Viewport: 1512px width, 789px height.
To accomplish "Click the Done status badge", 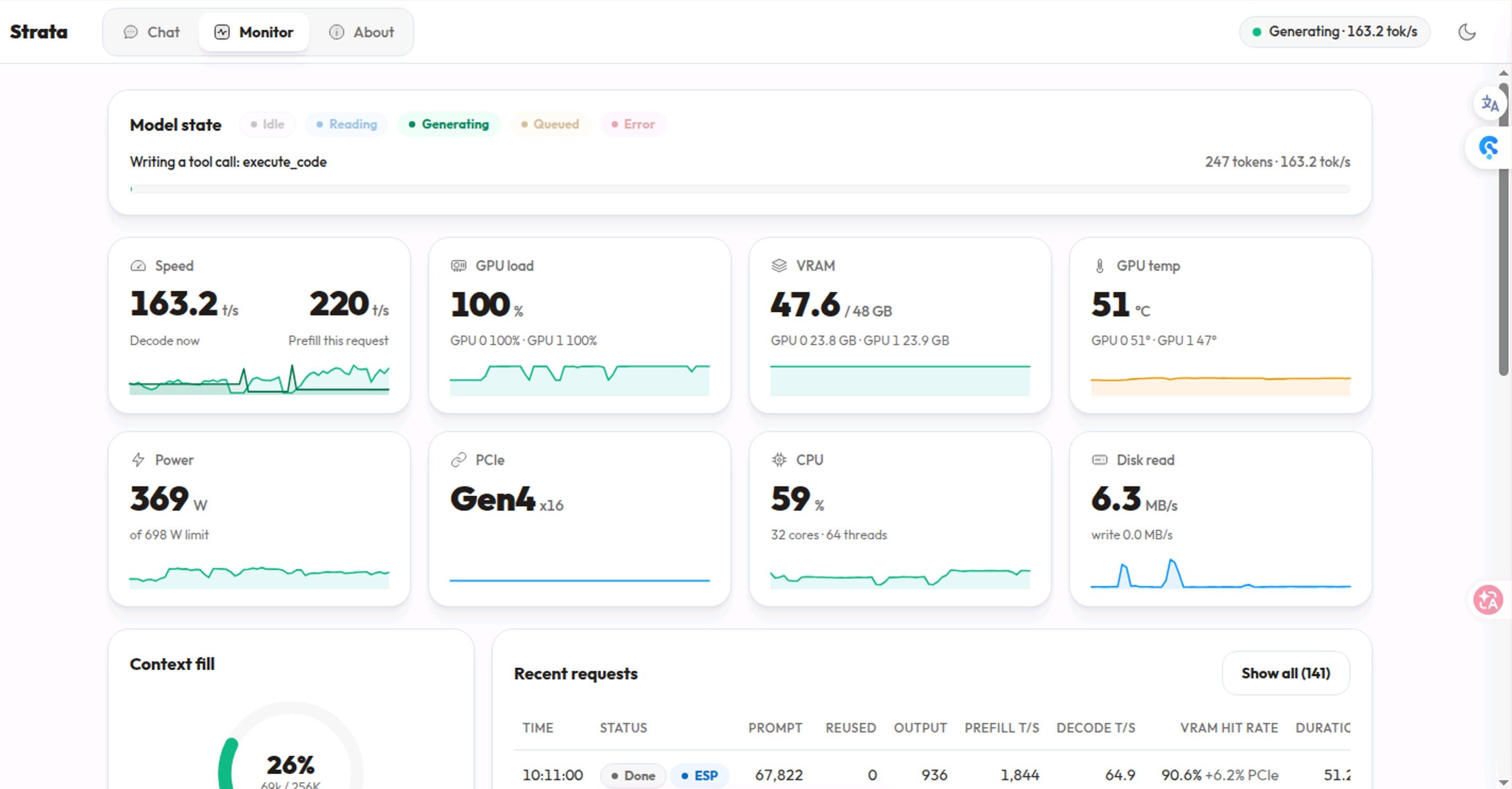I will coord(633,776).
